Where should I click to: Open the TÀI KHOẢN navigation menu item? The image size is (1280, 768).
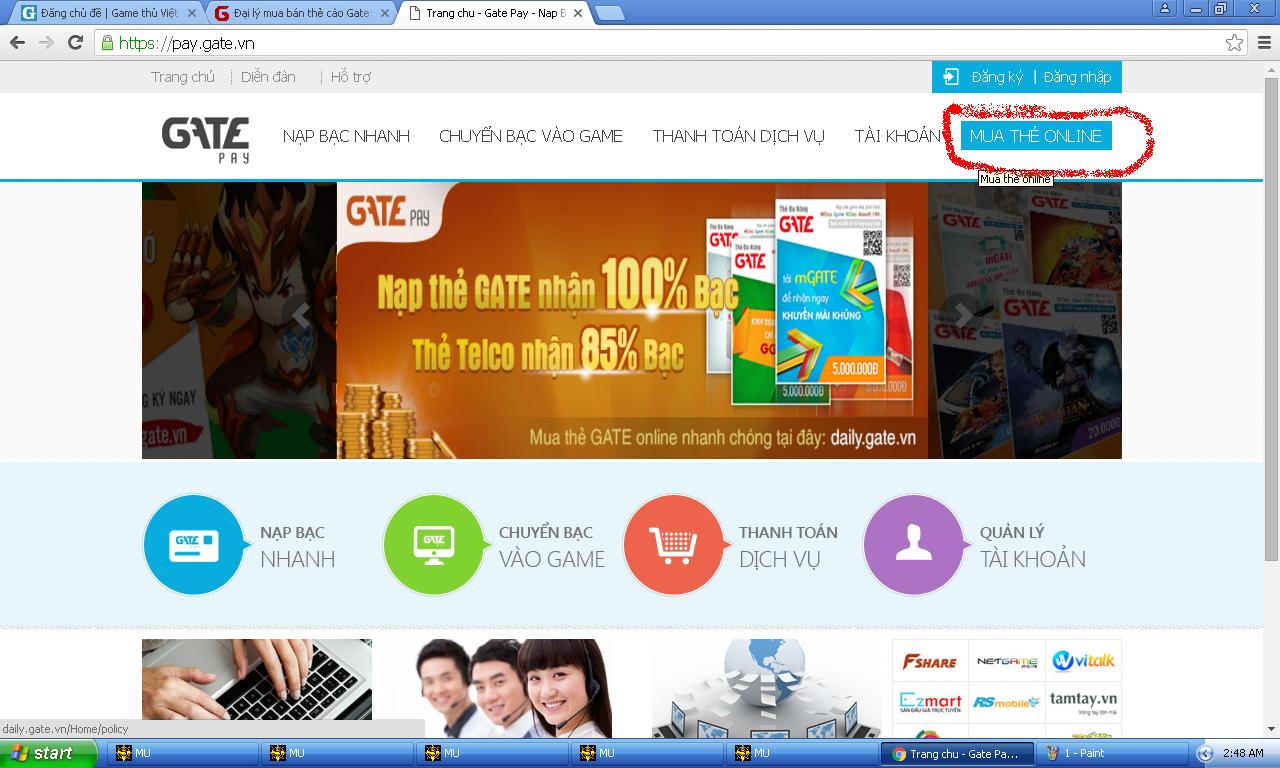coord(897,136)
